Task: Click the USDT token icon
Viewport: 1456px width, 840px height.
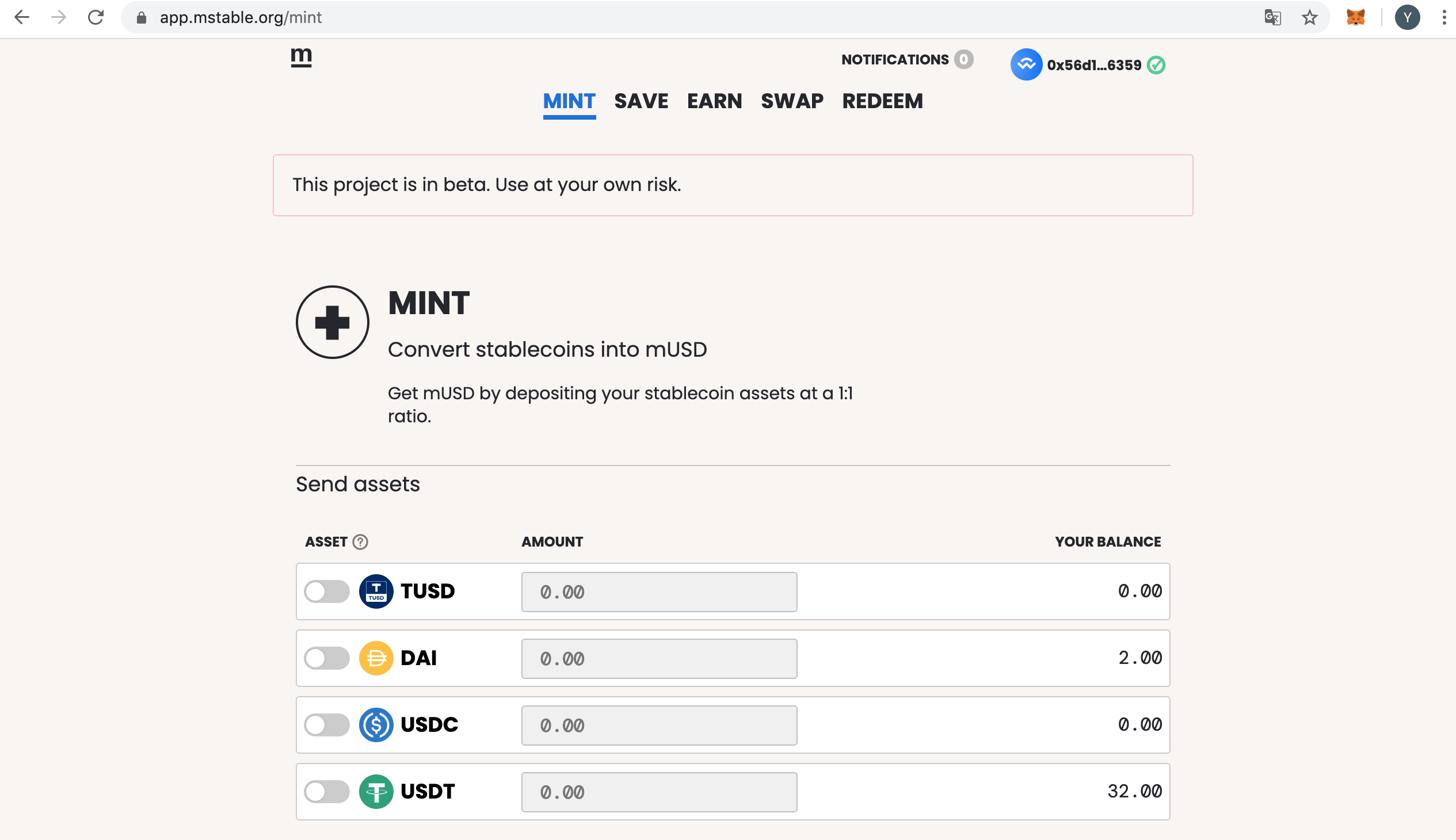Action: tap(376, 792)
